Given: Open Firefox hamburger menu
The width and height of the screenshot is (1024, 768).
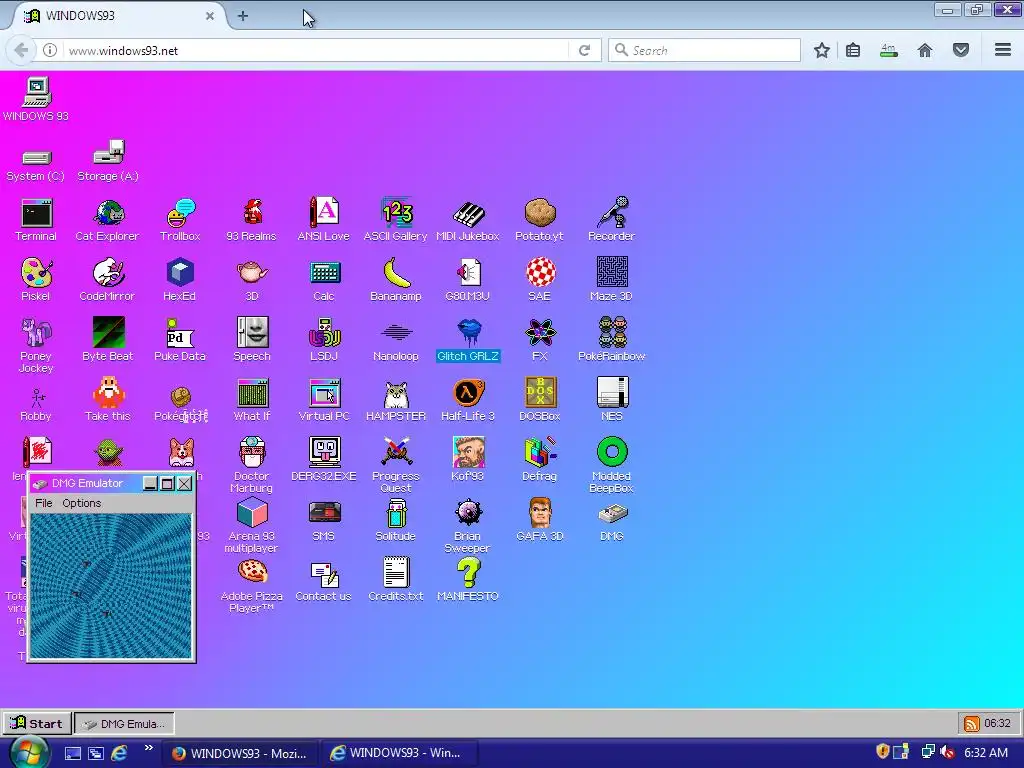Looking at the screenshot, I should [1003, 50].
